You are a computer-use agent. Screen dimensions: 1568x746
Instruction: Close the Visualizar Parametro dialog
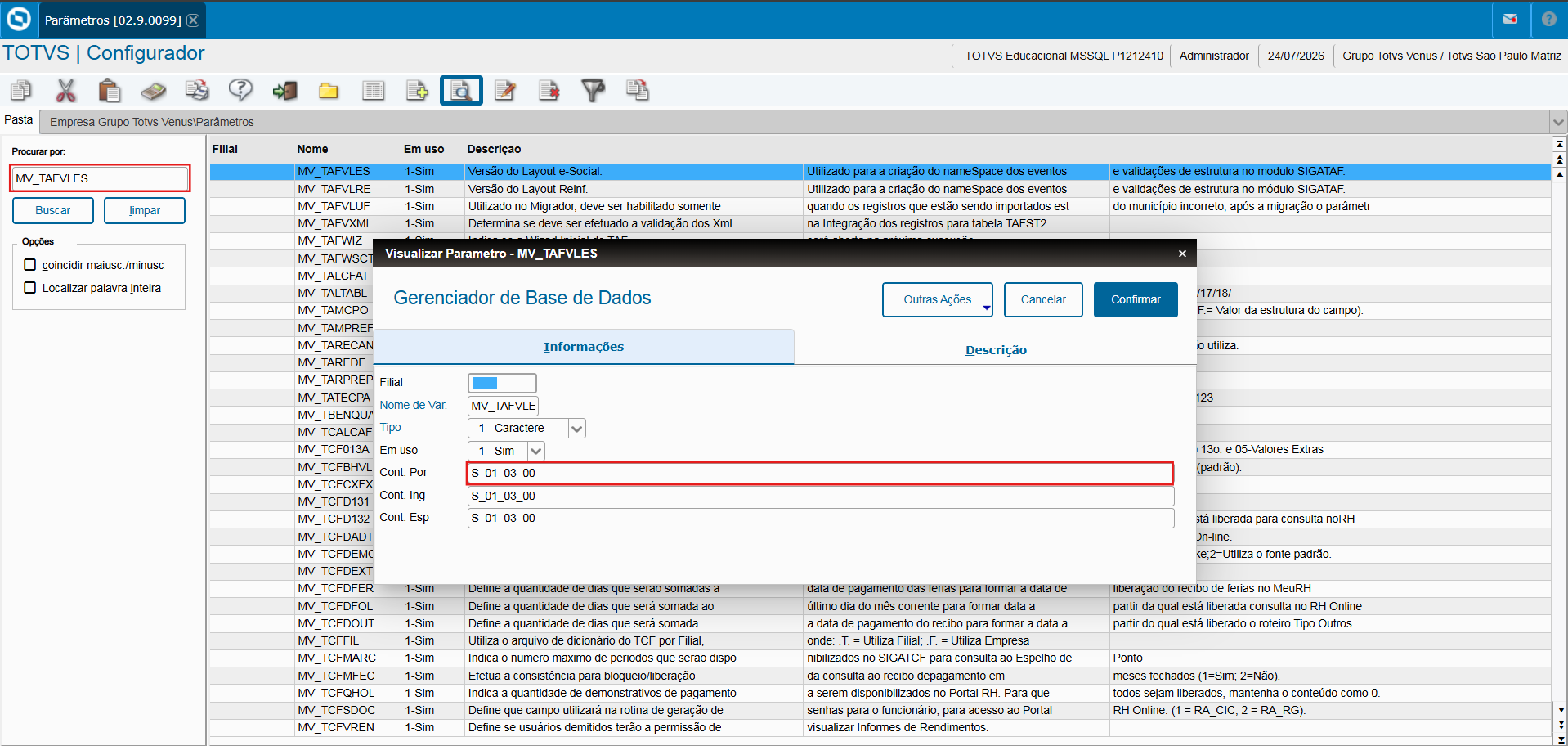(x=1182, y=254)
